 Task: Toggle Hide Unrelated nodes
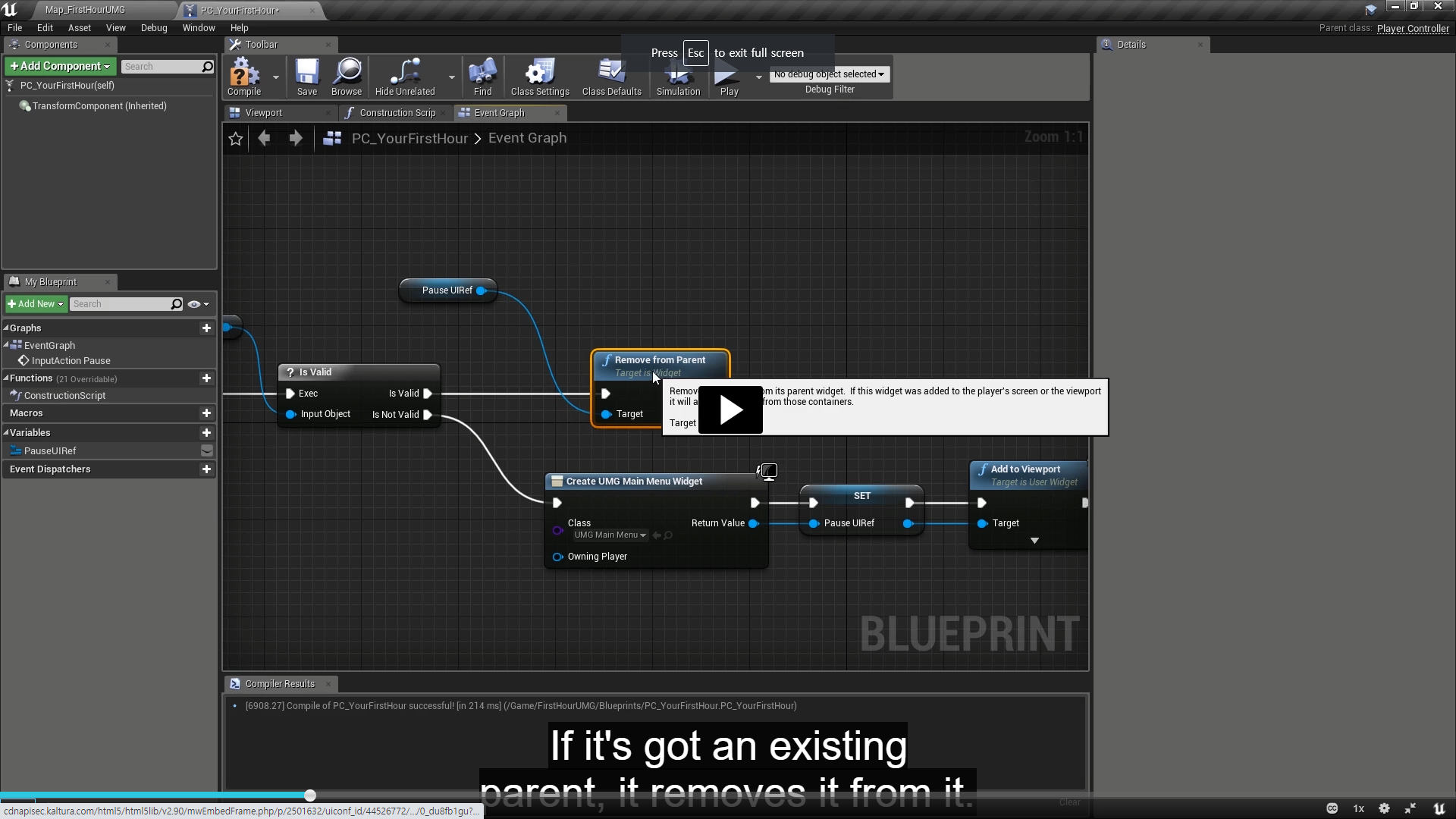click(x=405, y=77)
